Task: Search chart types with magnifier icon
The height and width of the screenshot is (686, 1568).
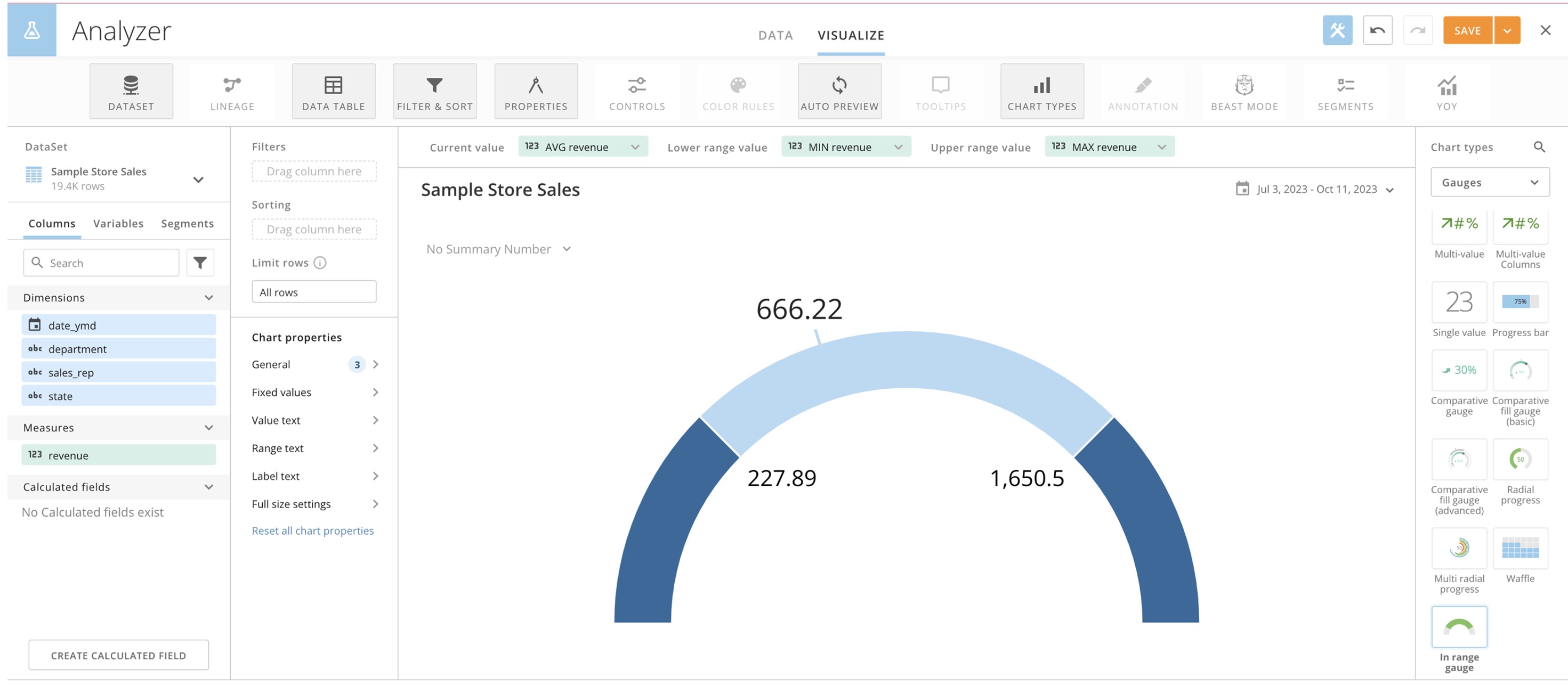Action: coord(1539,146)
